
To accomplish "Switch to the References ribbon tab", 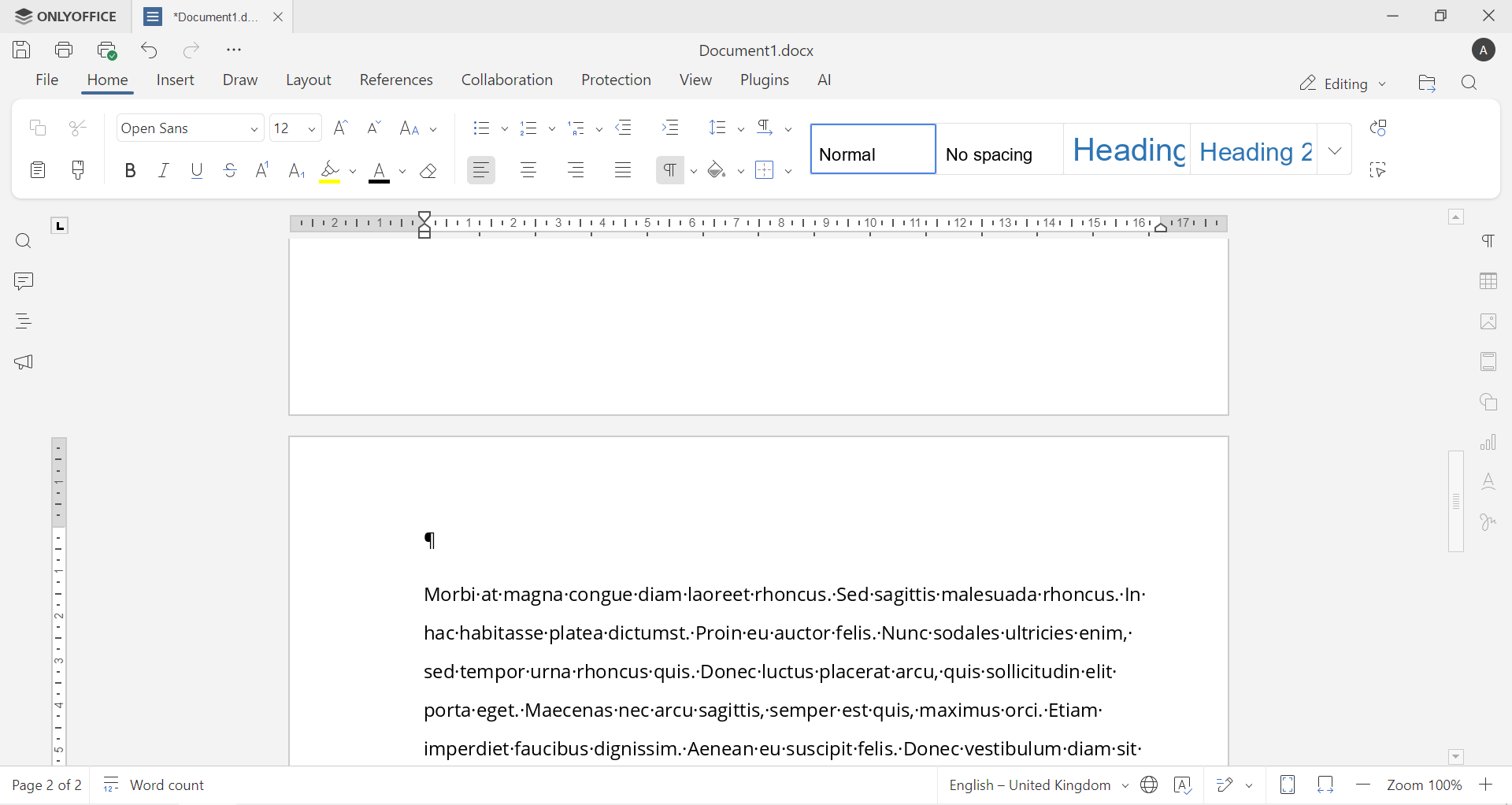I will (x=396, y=80).
